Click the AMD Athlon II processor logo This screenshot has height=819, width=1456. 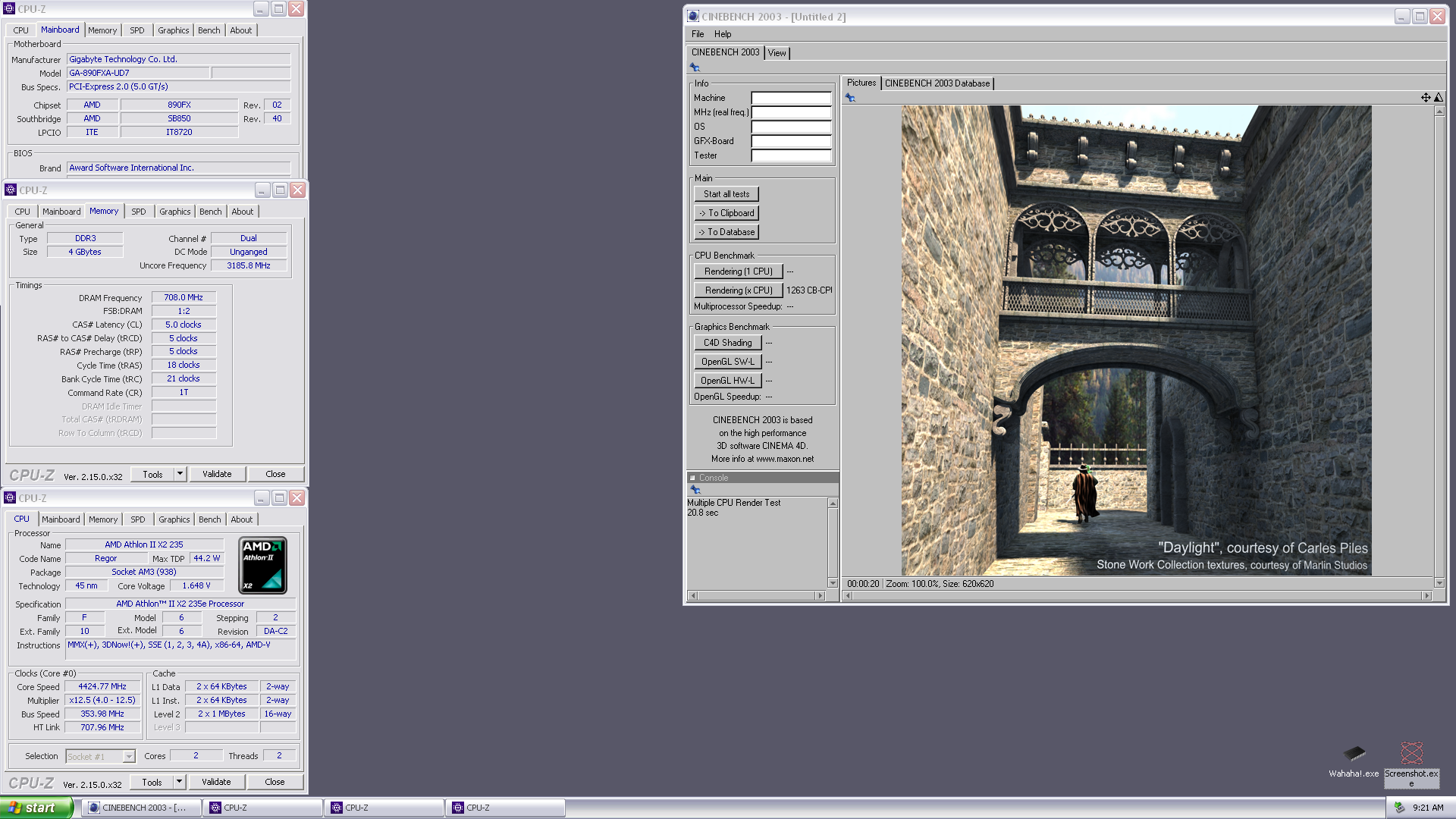[262, 565]
